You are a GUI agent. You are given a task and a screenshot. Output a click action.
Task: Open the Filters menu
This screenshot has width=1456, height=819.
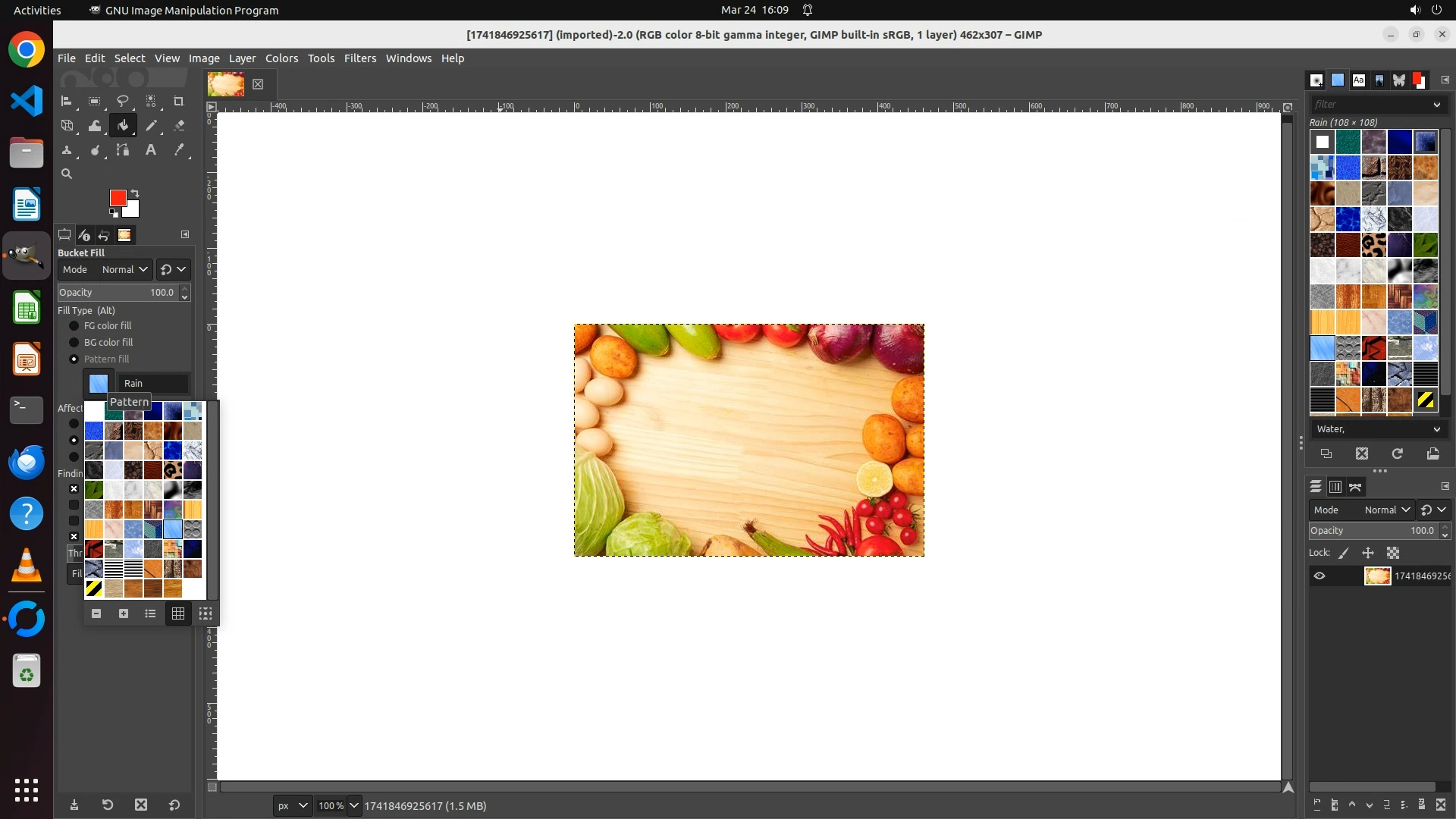[359, 58]
